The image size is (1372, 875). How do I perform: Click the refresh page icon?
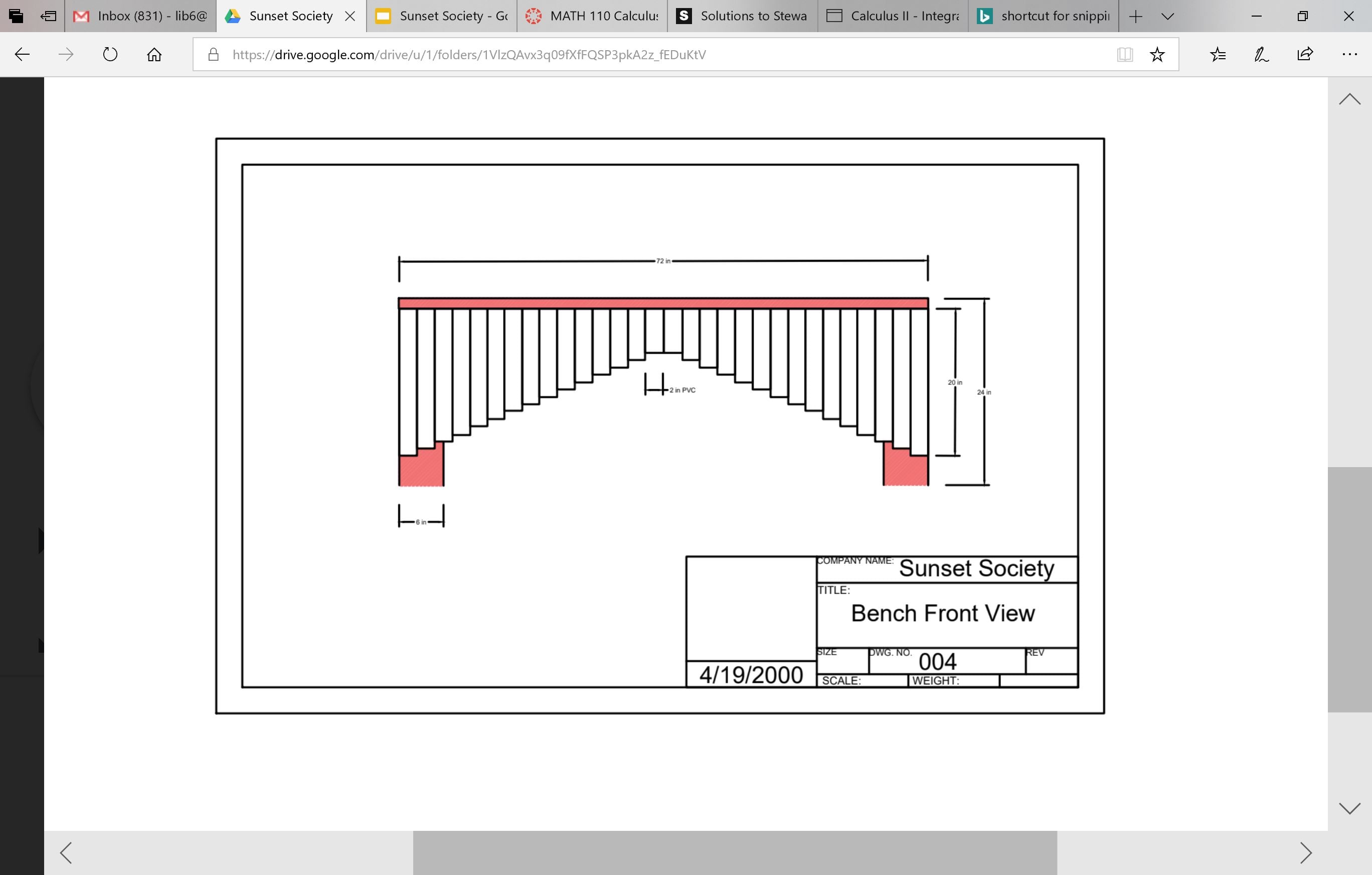tap(110, 55)
